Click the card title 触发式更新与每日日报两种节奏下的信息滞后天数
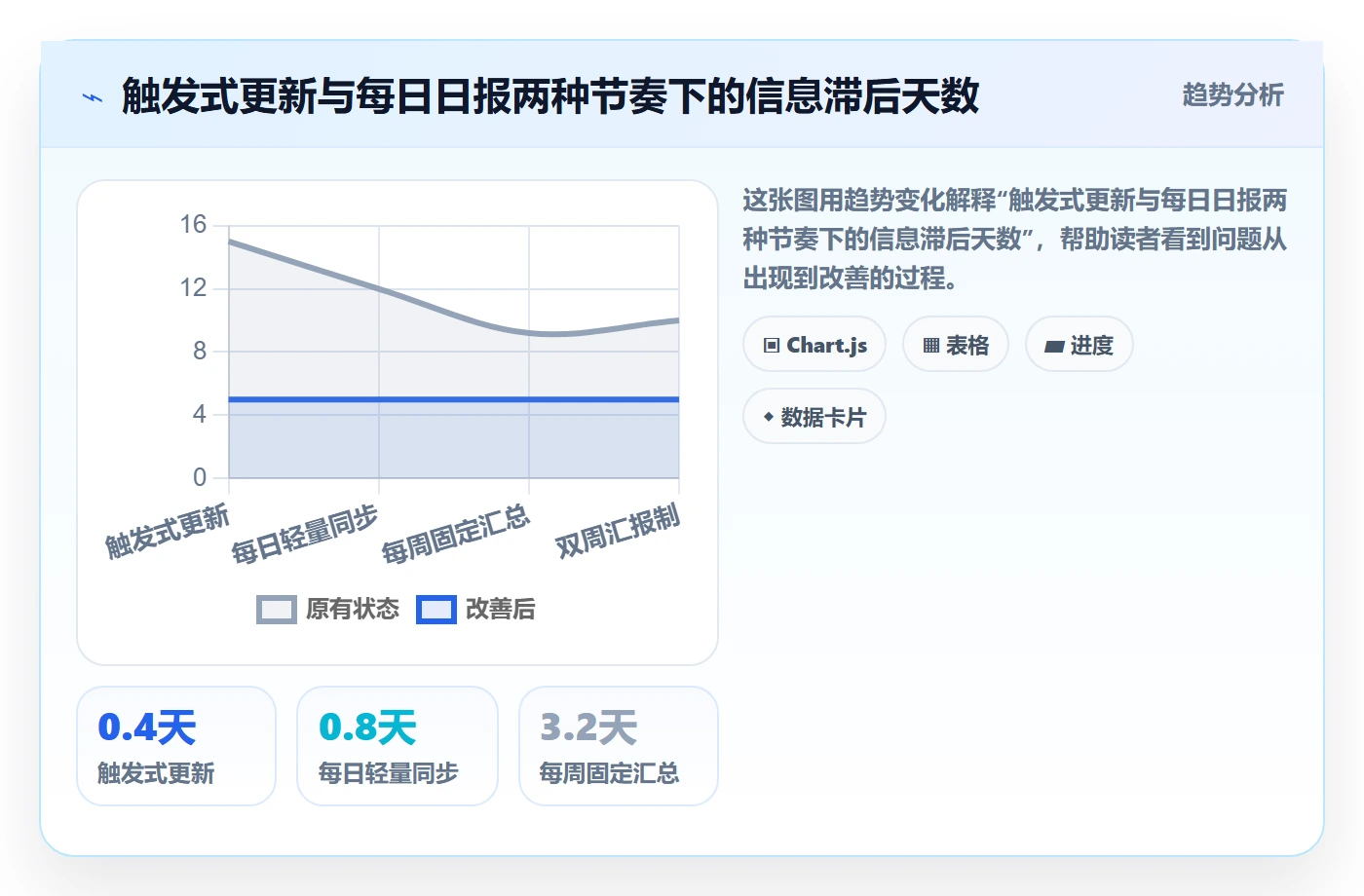1364x896 pixels. click(x=550, y=96)
